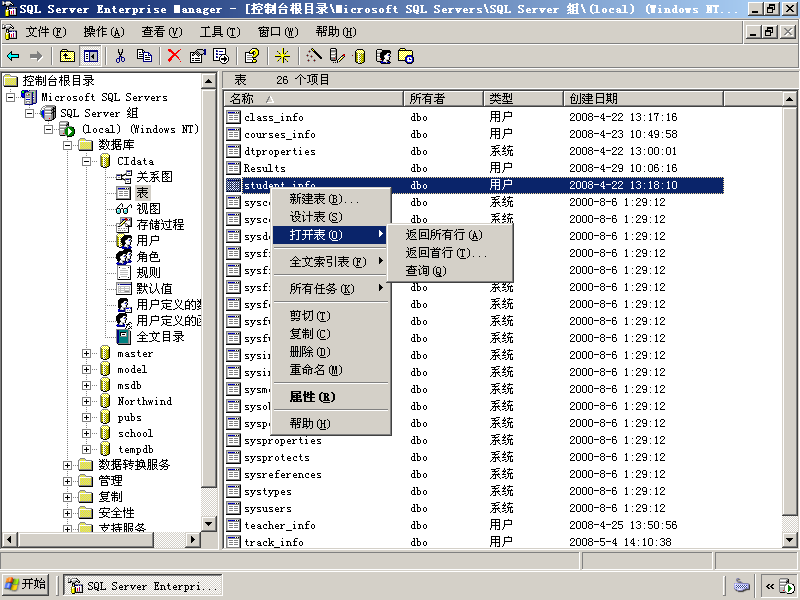The image size is (800, 600).
Task: Expand 全文索引表(F) submenu arrow
Action: [381, 261]
